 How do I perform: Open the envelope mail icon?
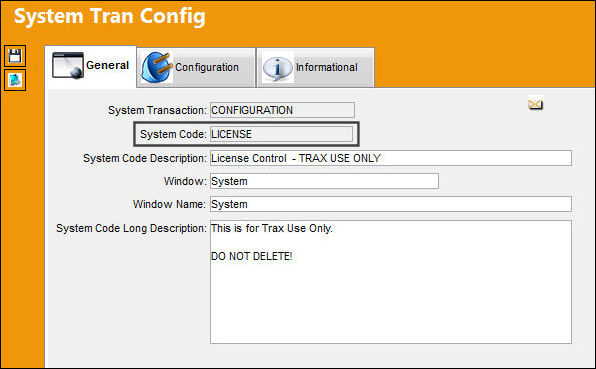coord(536,104)
